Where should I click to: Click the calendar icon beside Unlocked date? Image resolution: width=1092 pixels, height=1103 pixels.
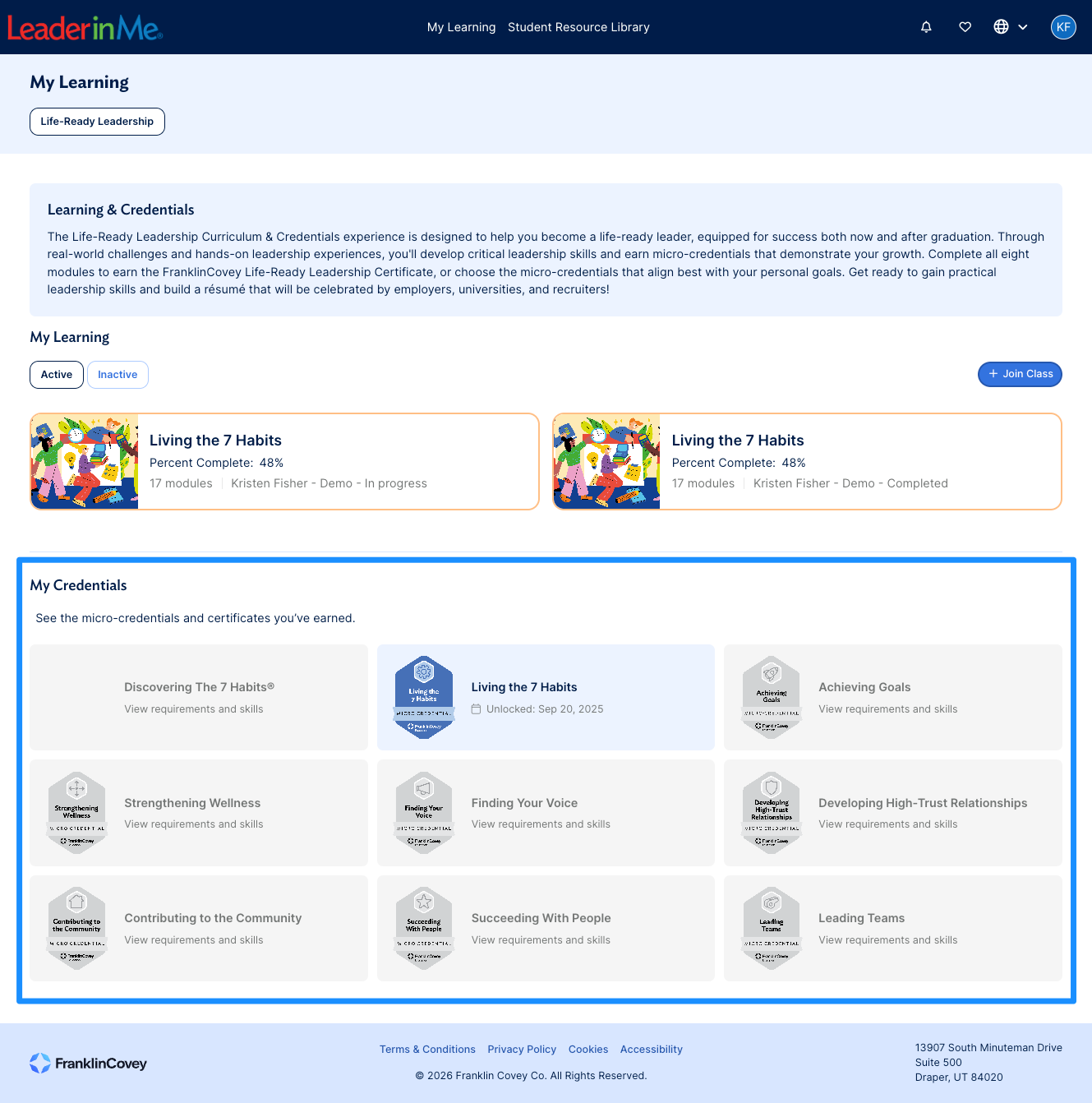pyautogui.click(x=476, y=709)
